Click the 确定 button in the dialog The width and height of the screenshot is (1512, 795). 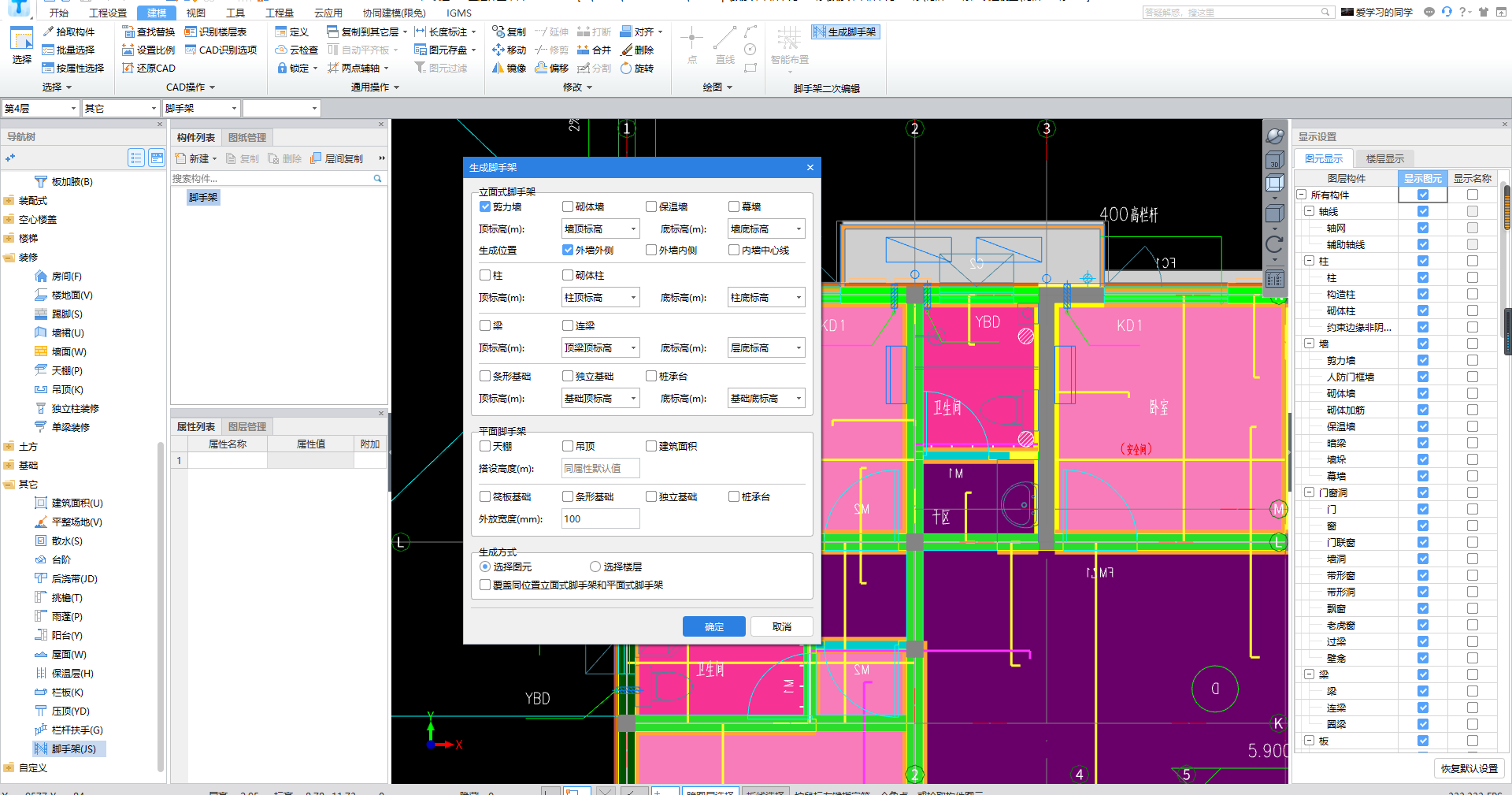click(x=714, y=626)
